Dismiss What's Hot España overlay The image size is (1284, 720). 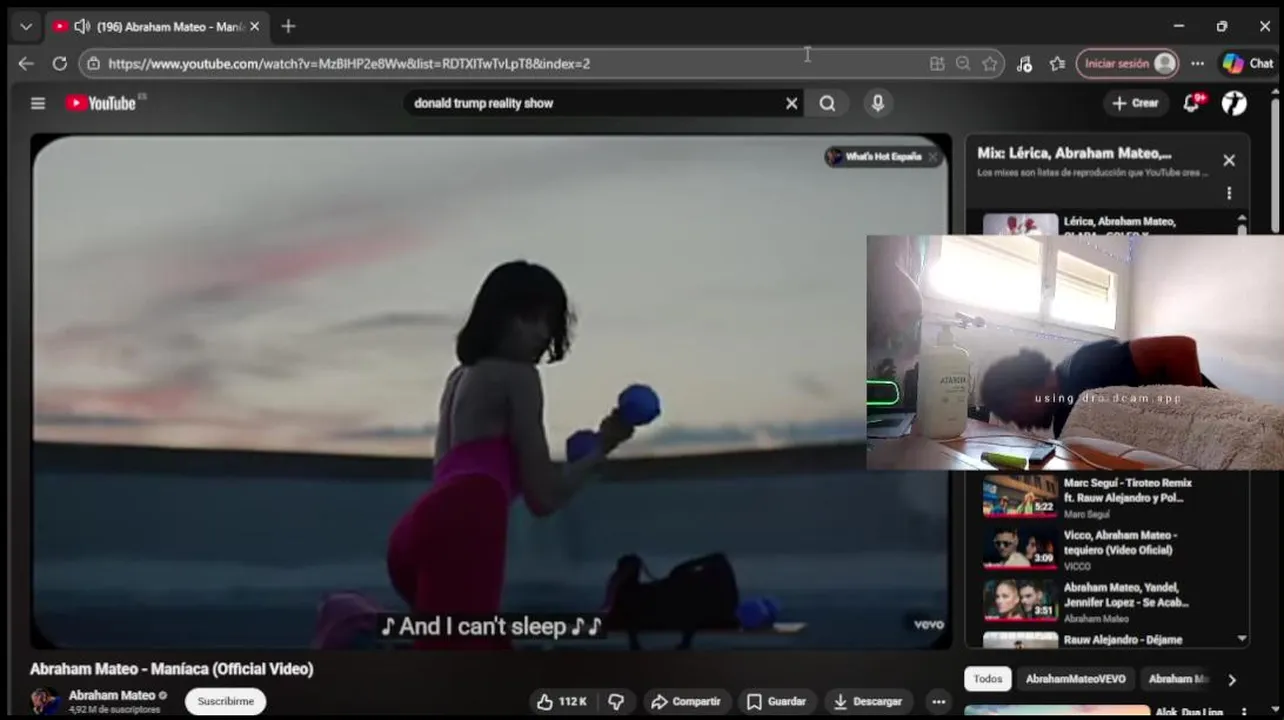click(x=933, y=156)
